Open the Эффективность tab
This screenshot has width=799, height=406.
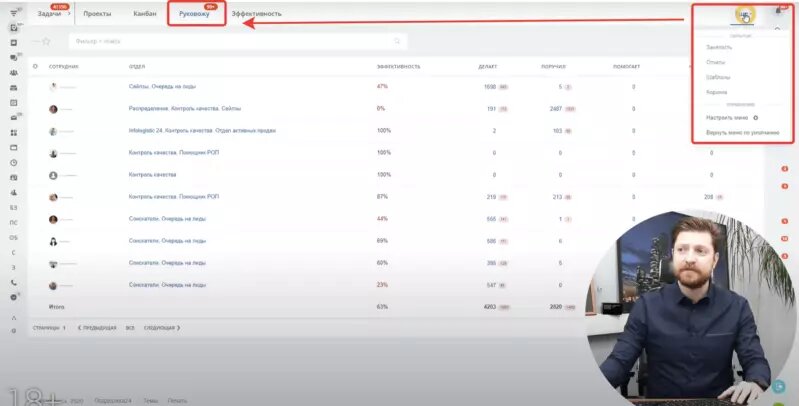256,14
